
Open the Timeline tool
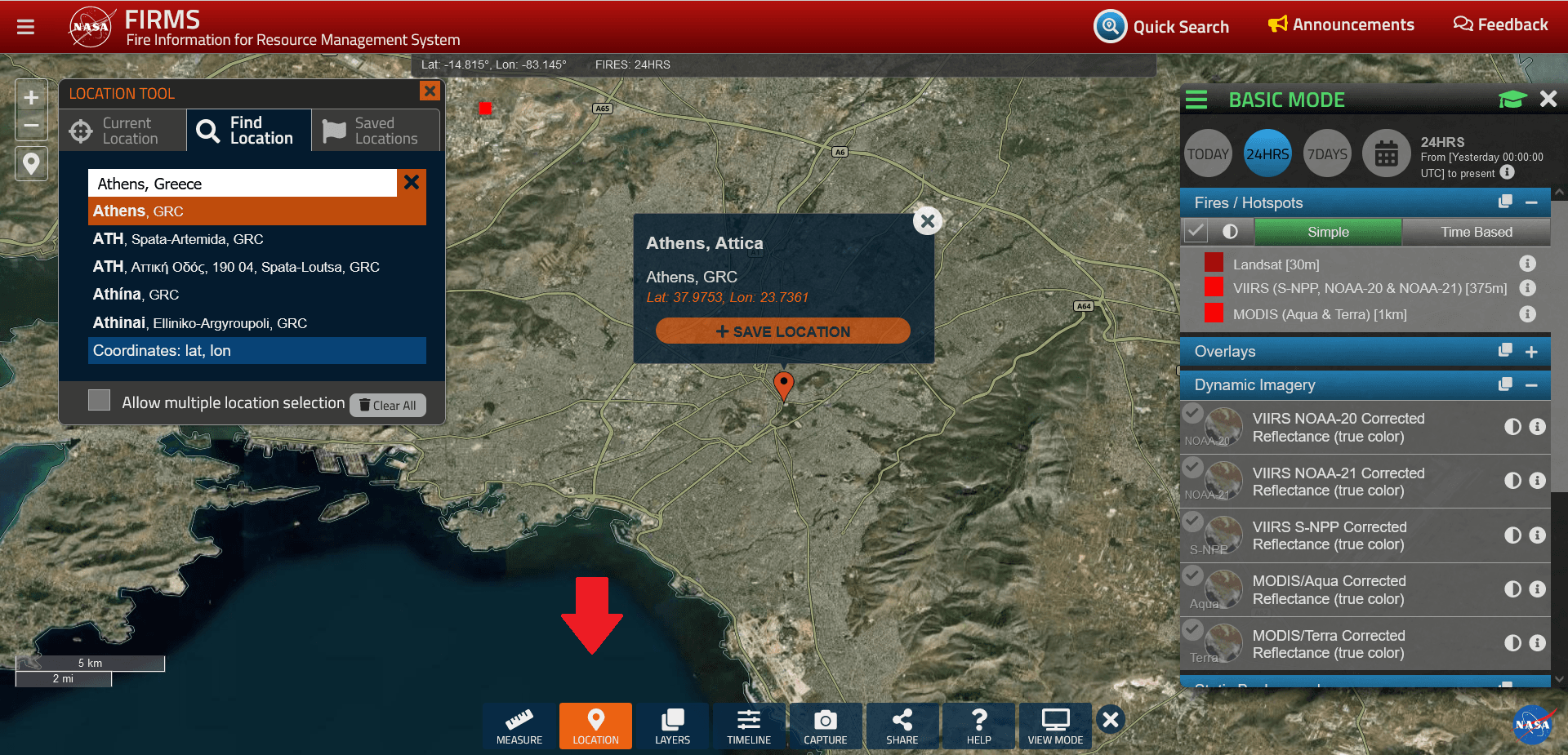pos(749,726)
